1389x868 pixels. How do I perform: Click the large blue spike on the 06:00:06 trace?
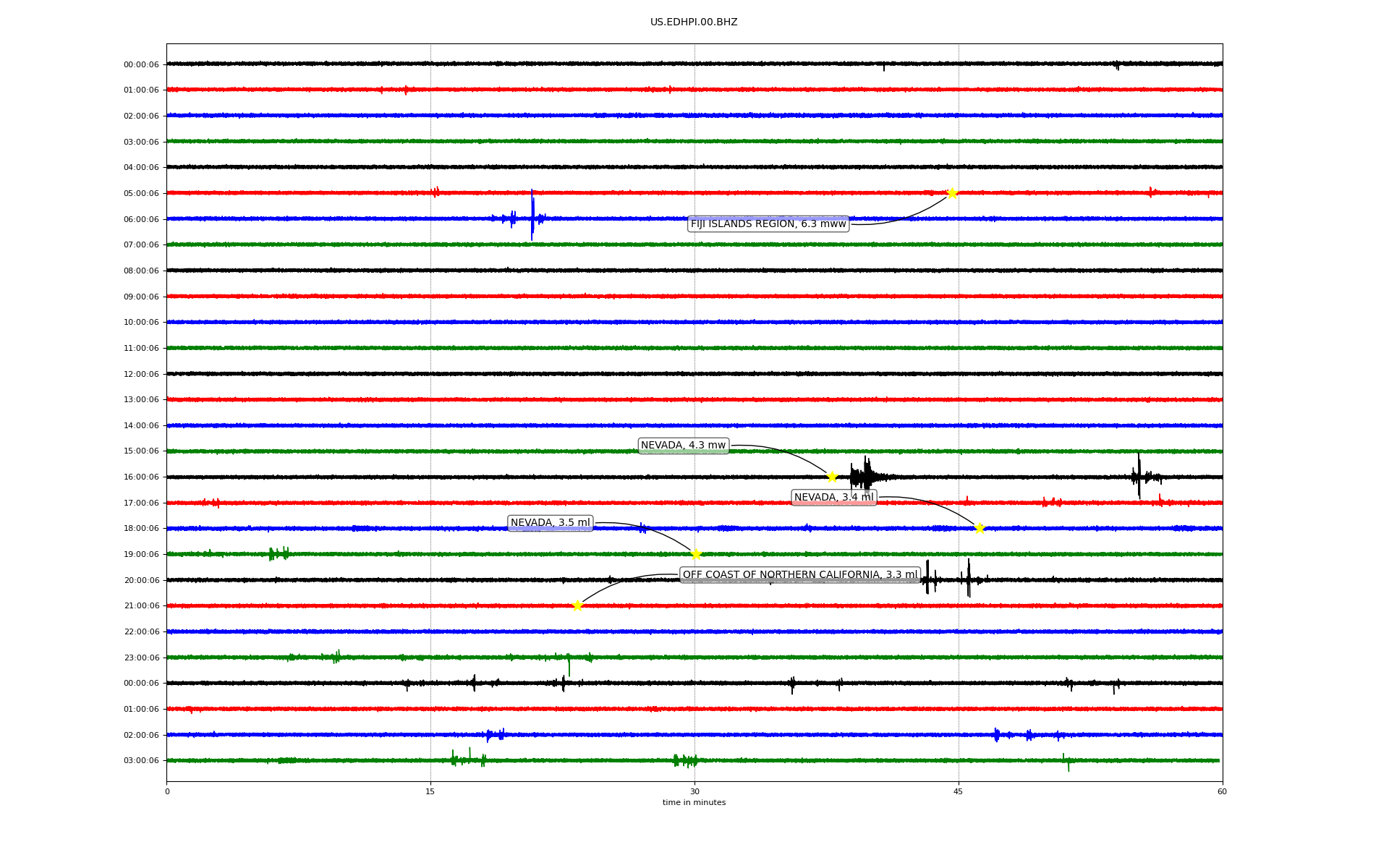pyautogui.click(x=532, y=216)
